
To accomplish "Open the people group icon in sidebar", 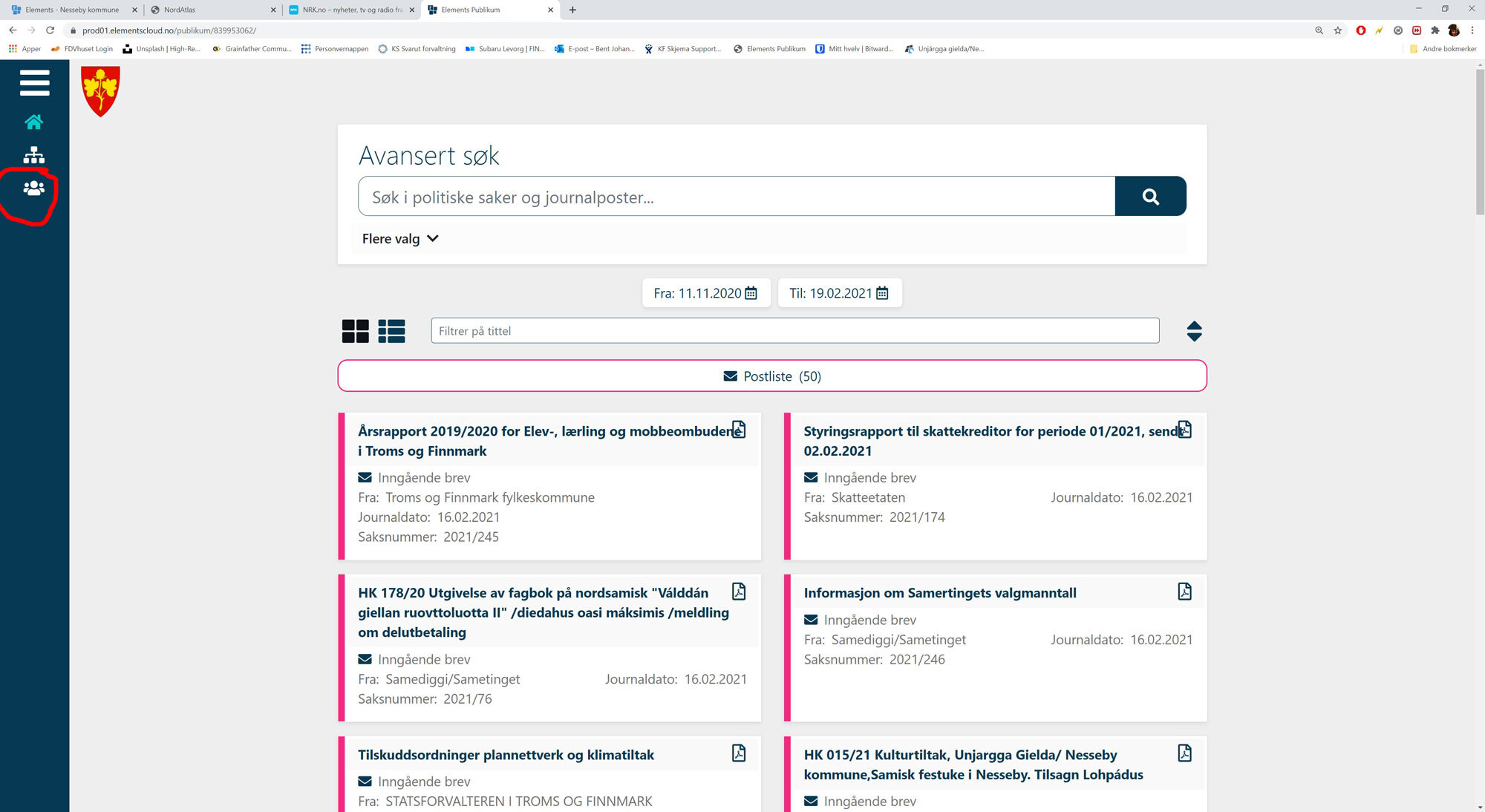I will pyautogui.click(x=33, y=189).
